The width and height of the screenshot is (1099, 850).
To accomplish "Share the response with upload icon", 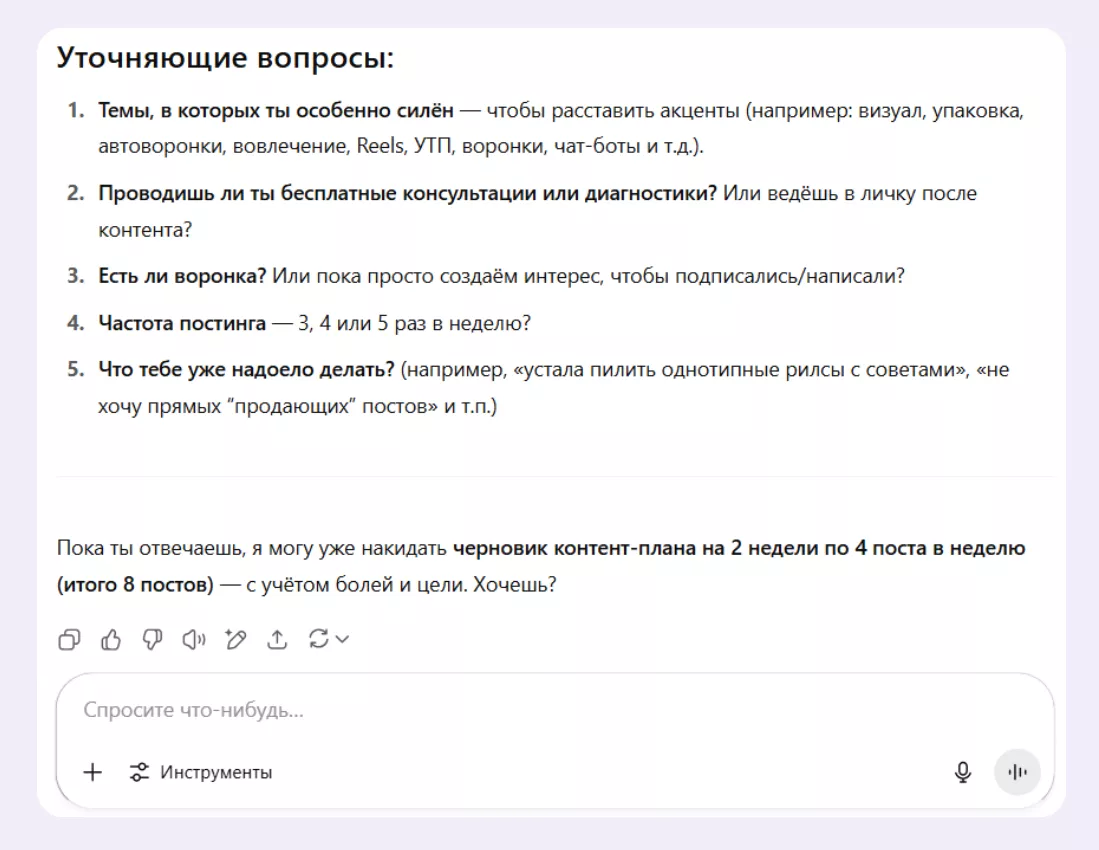I will 277,639.
